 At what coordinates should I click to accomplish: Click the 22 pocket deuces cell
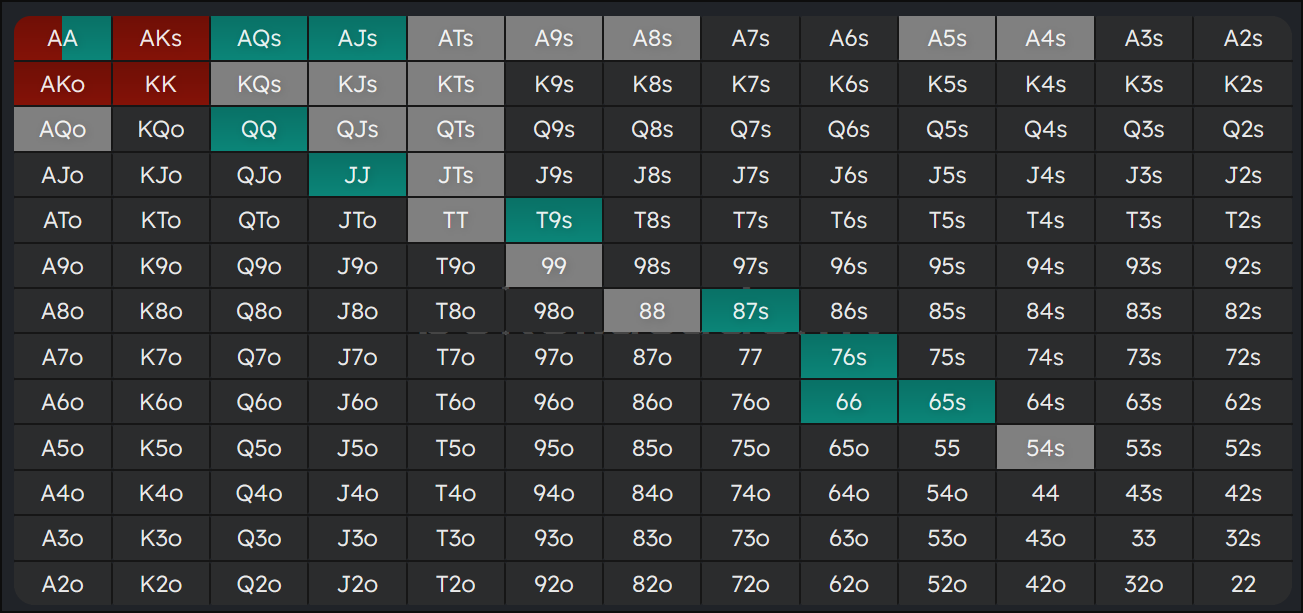coord(1242,584)
